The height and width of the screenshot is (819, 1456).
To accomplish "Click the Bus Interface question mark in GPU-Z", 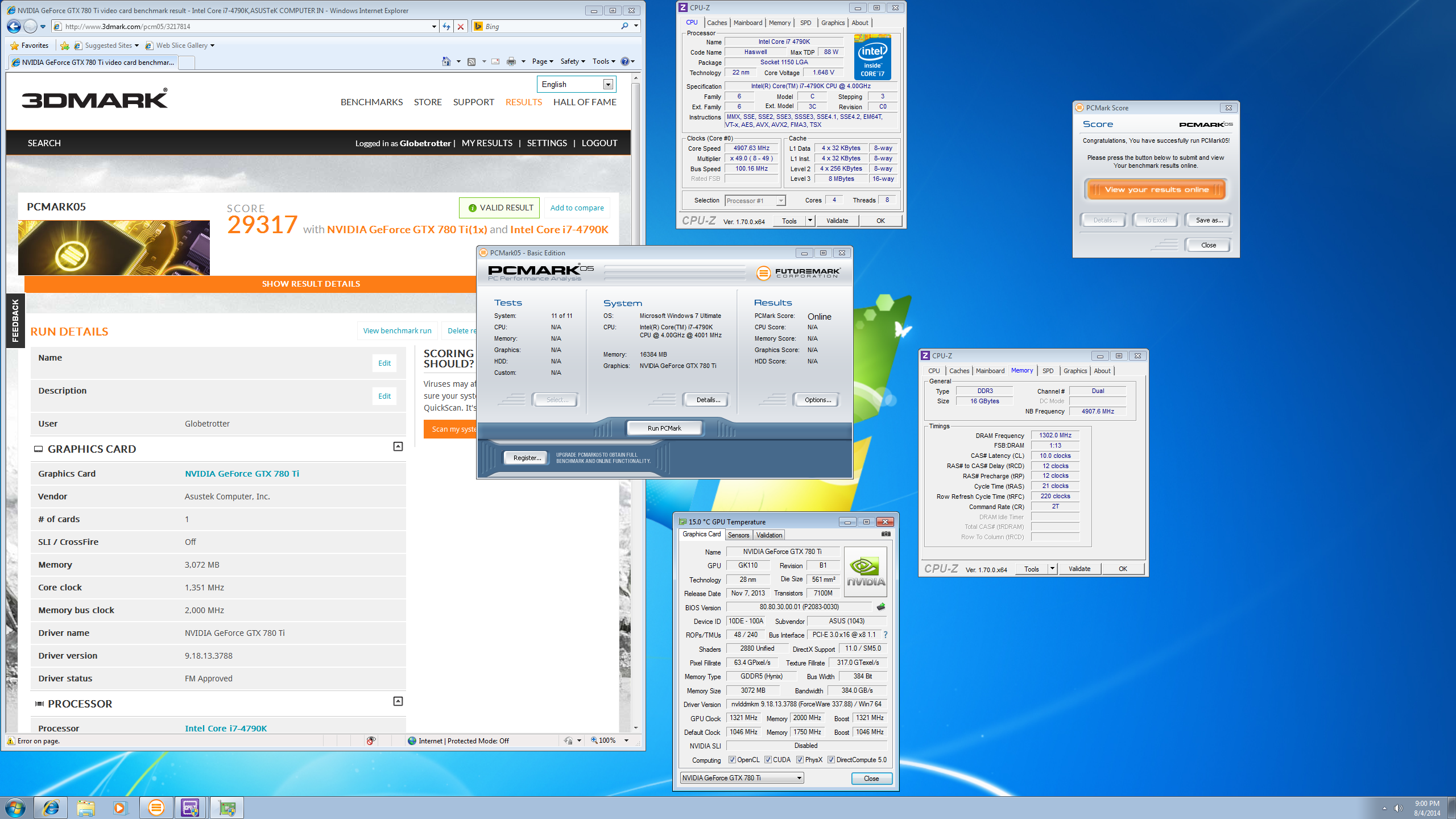I will click(x=885, y=635).
